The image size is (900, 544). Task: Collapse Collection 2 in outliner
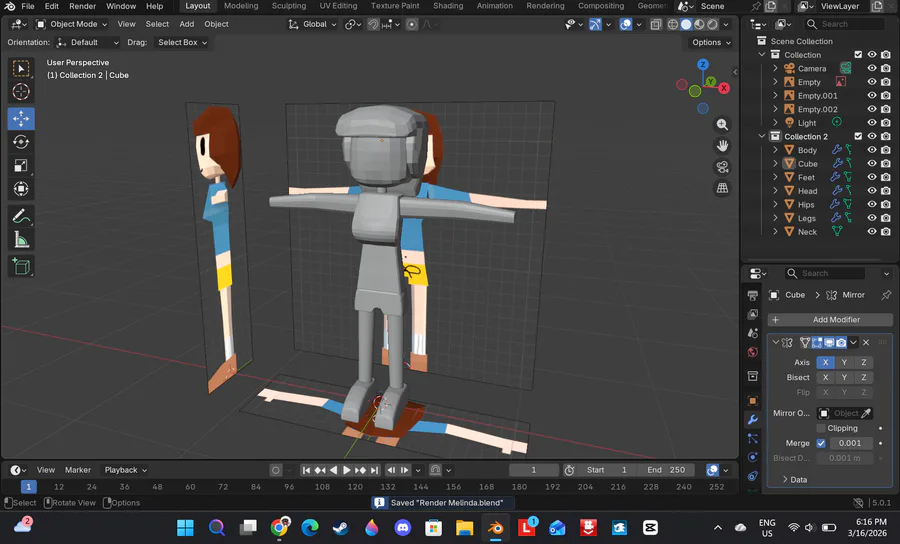(x=763, y=137)
